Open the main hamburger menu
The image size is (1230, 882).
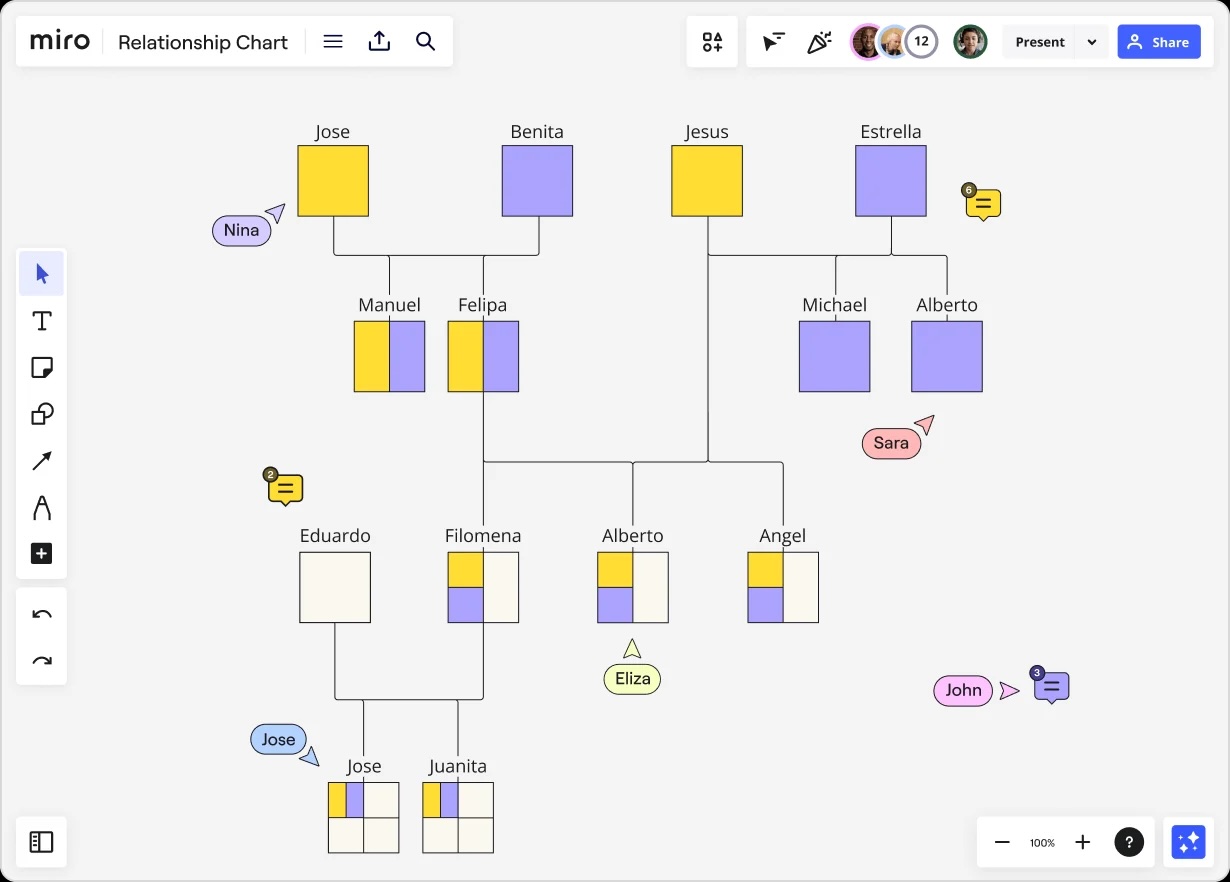click(333, 42)
